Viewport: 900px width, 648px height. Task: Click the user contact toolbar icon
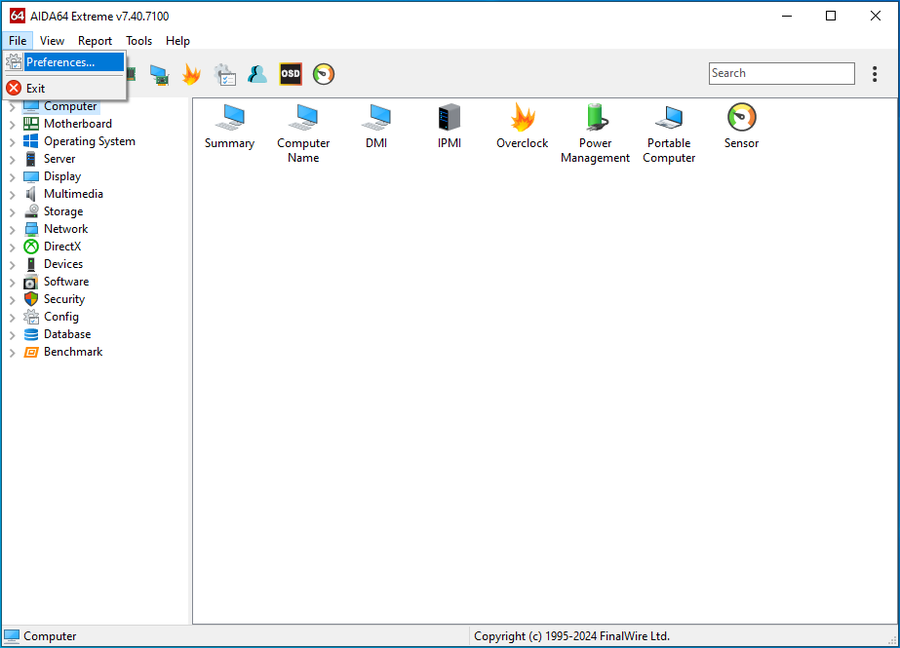(x=257, y=74)
